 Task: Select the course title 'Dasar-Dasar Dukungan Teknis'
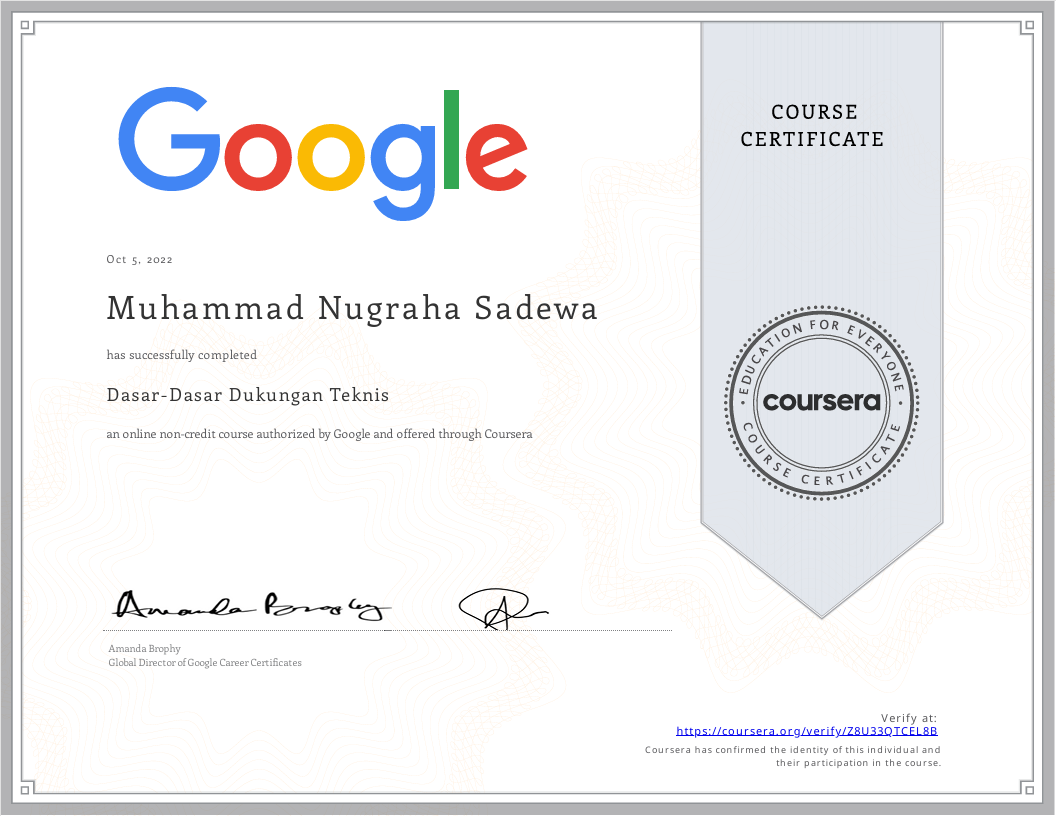click(248, 395)
